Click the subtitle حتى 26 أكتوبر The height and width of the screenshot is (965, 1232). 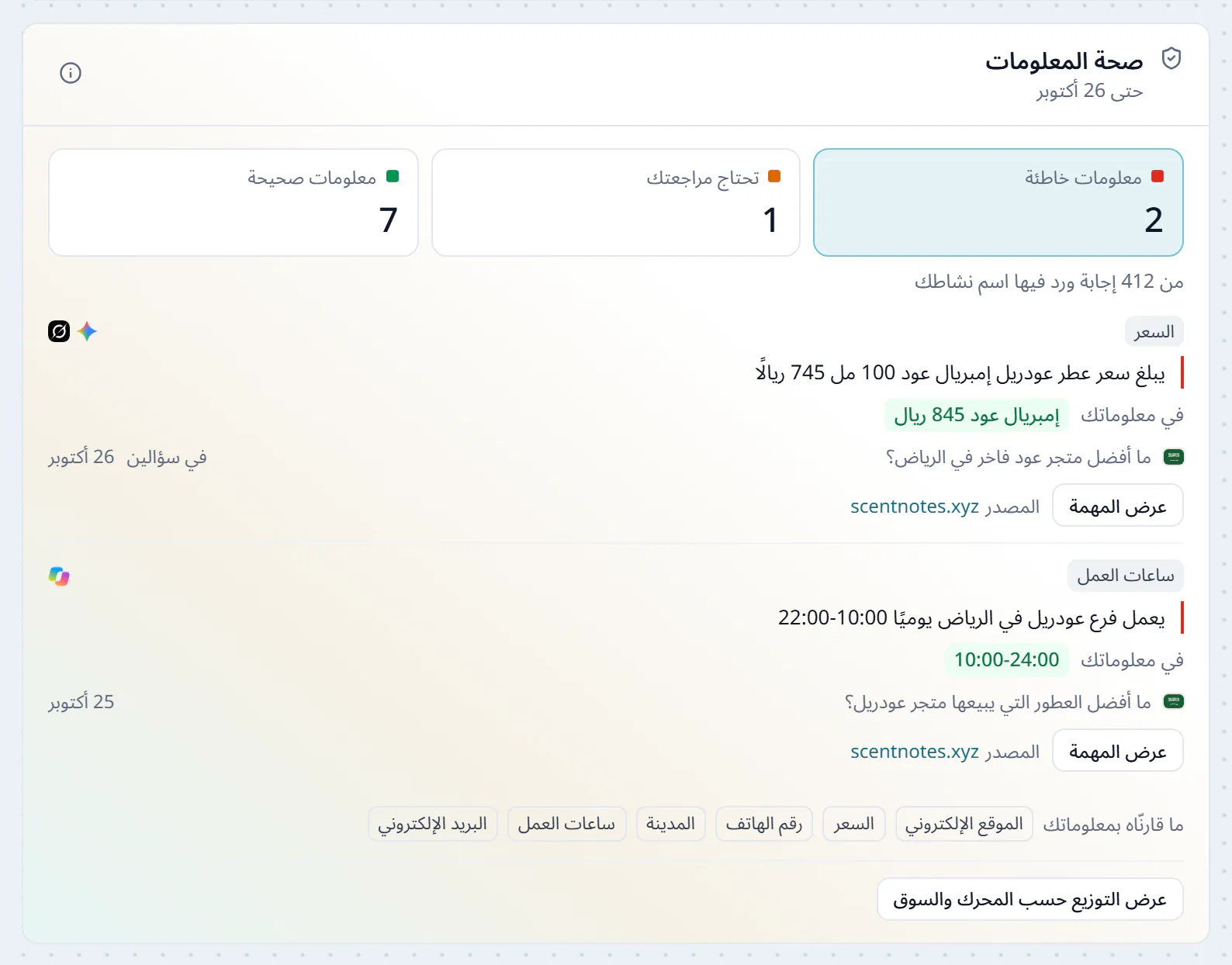point(1090,91)
